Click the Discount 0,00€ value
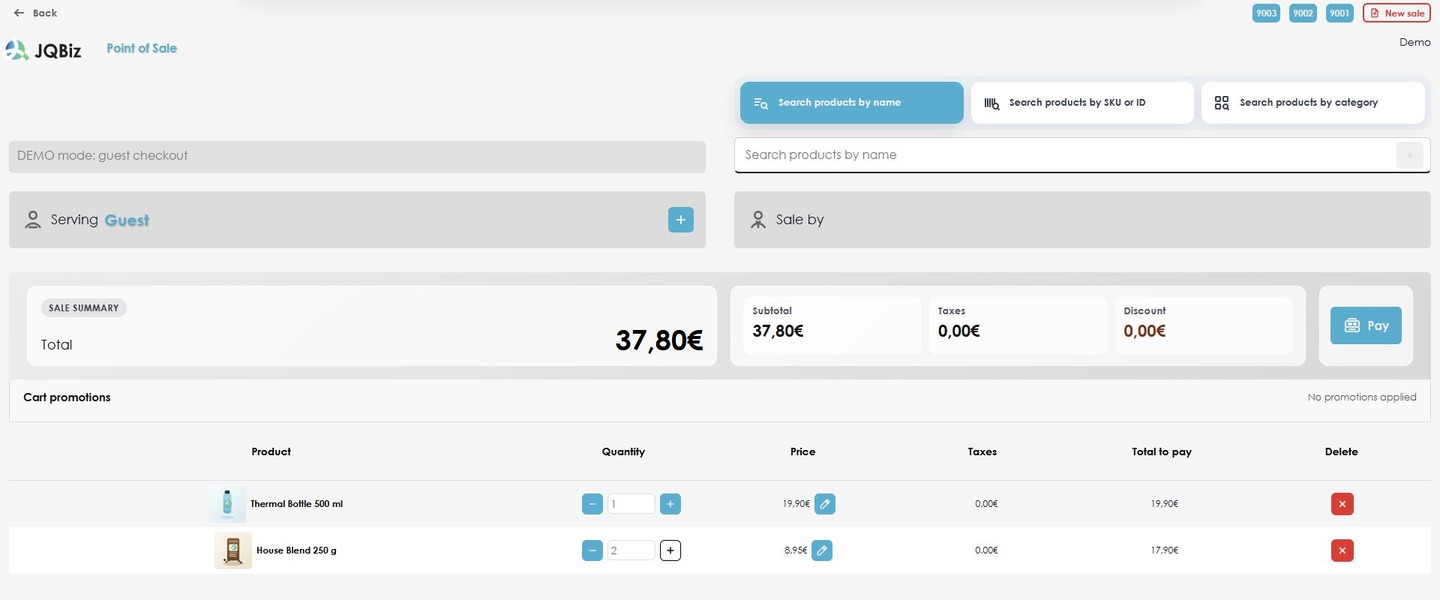 pos(1145,331)
